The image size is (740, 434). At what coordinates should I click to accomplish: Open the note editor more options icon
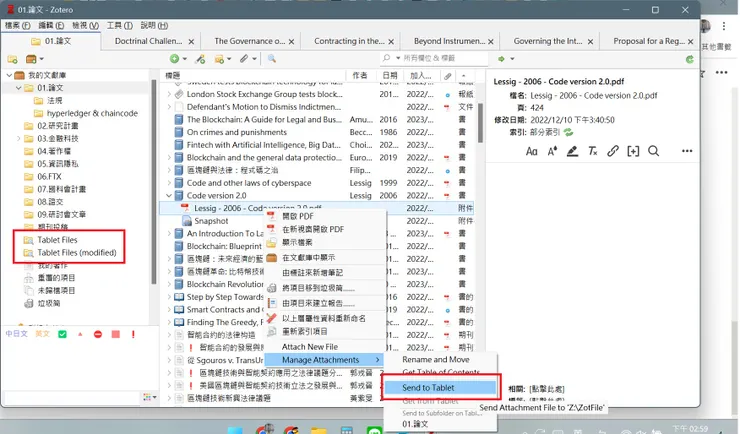point(687,151)
